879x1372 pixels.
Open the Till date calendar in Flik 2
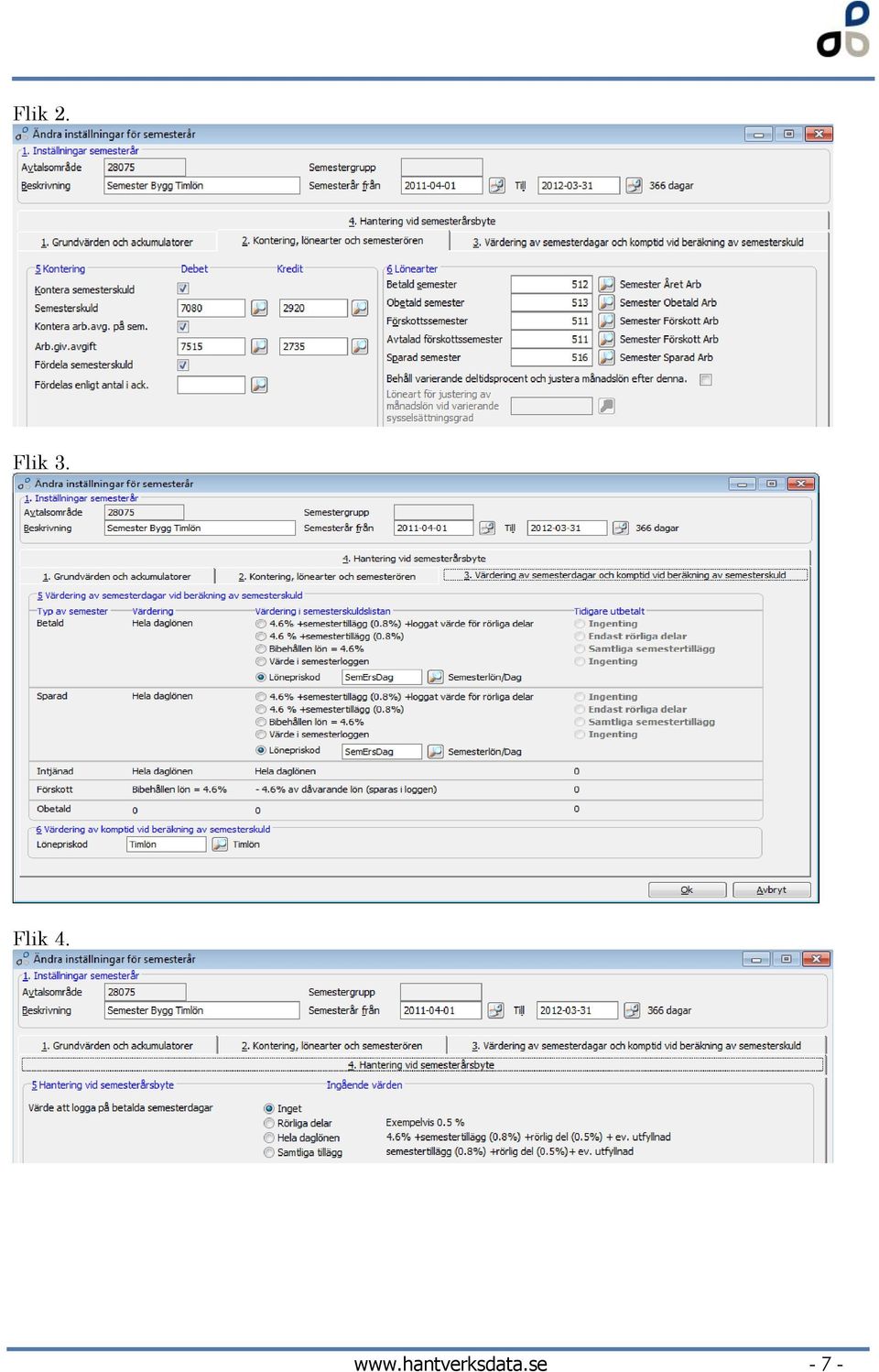(634, 186)
